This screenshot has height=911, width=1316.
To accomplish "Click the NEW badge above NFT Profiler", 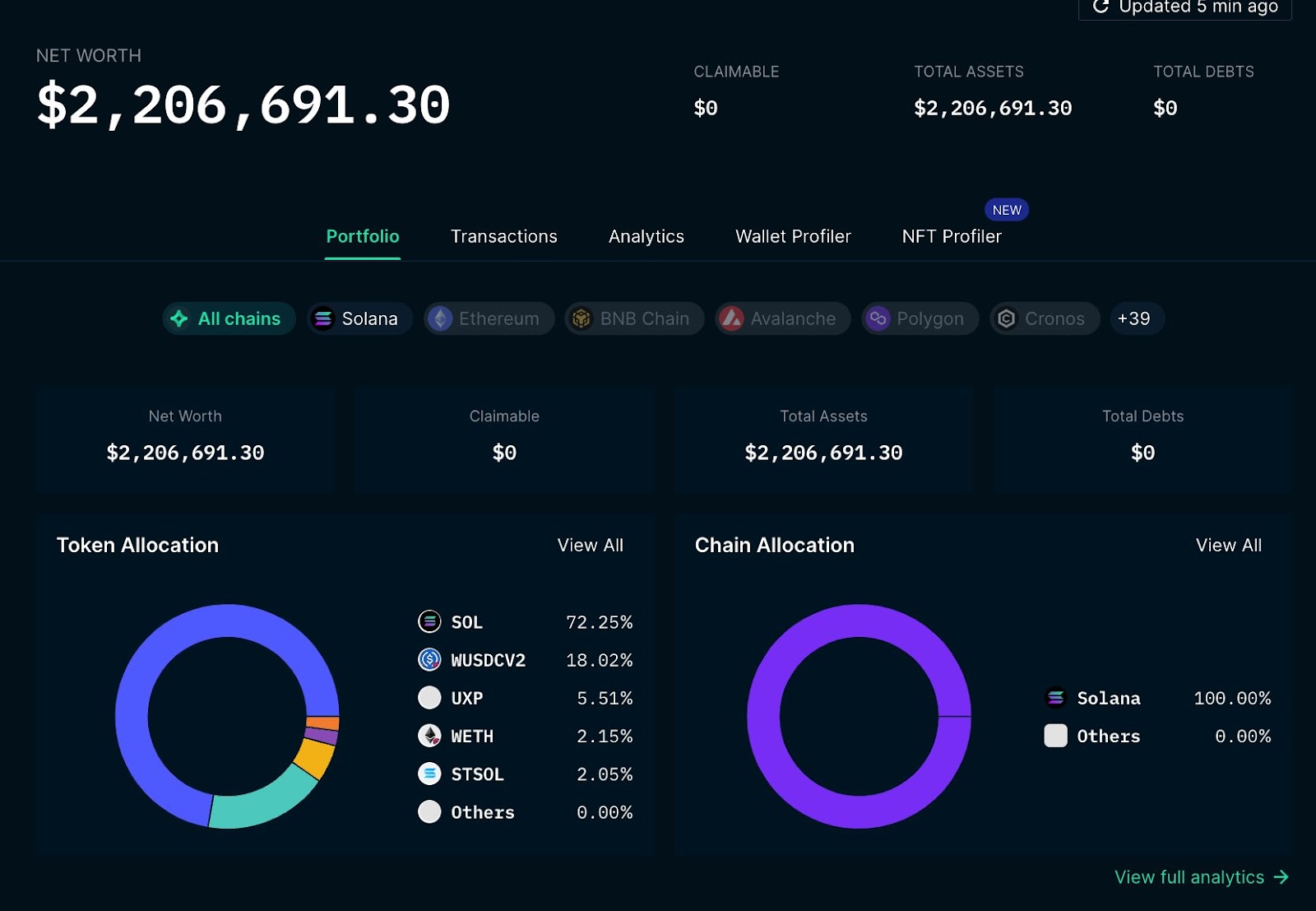I will [x=1007, y=210].
